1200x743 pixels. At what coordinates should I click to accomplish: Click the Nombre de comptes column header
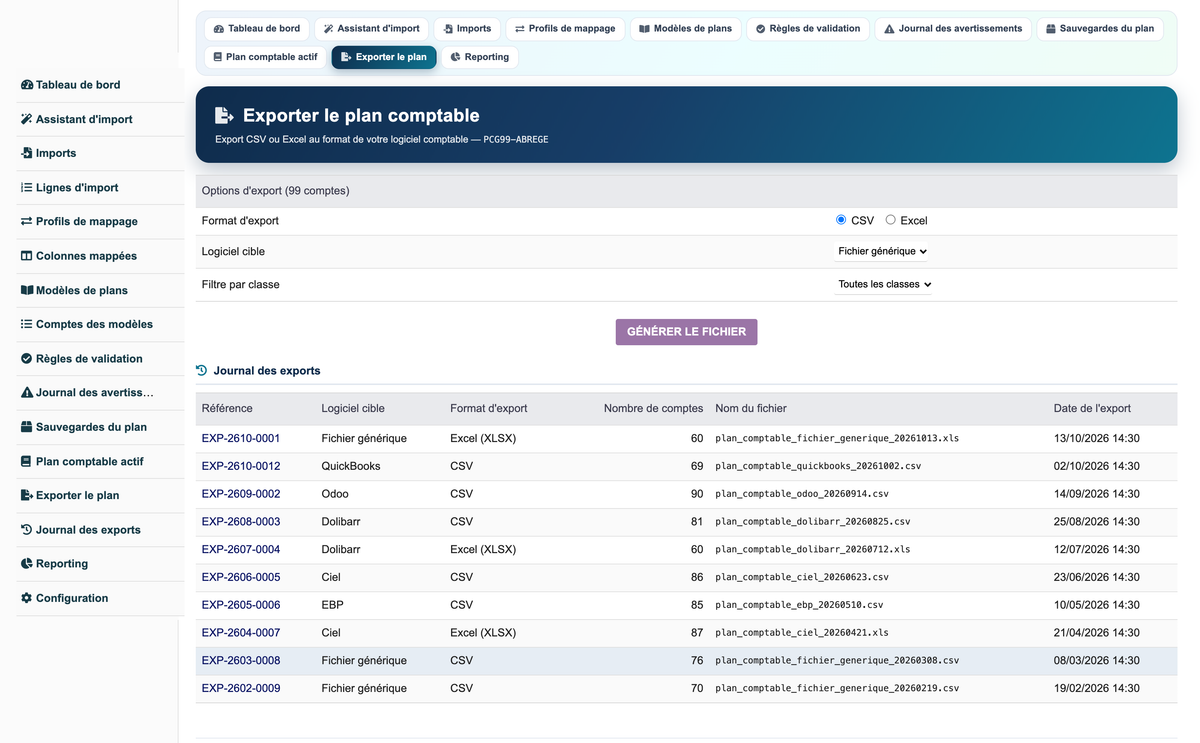[x=653, y=408]
